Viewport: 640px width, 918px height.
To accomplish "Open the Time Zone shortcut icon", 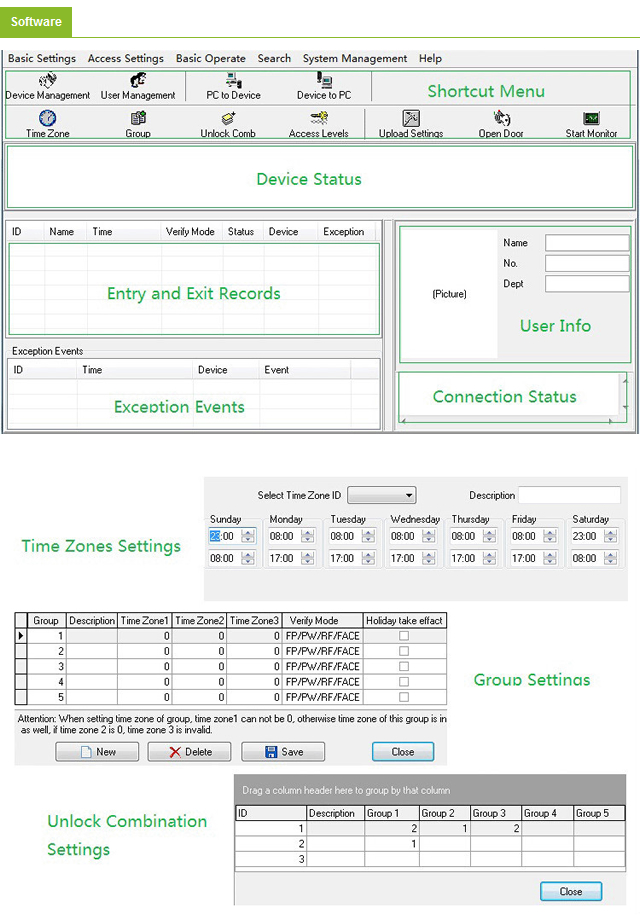I will (47, 119).
